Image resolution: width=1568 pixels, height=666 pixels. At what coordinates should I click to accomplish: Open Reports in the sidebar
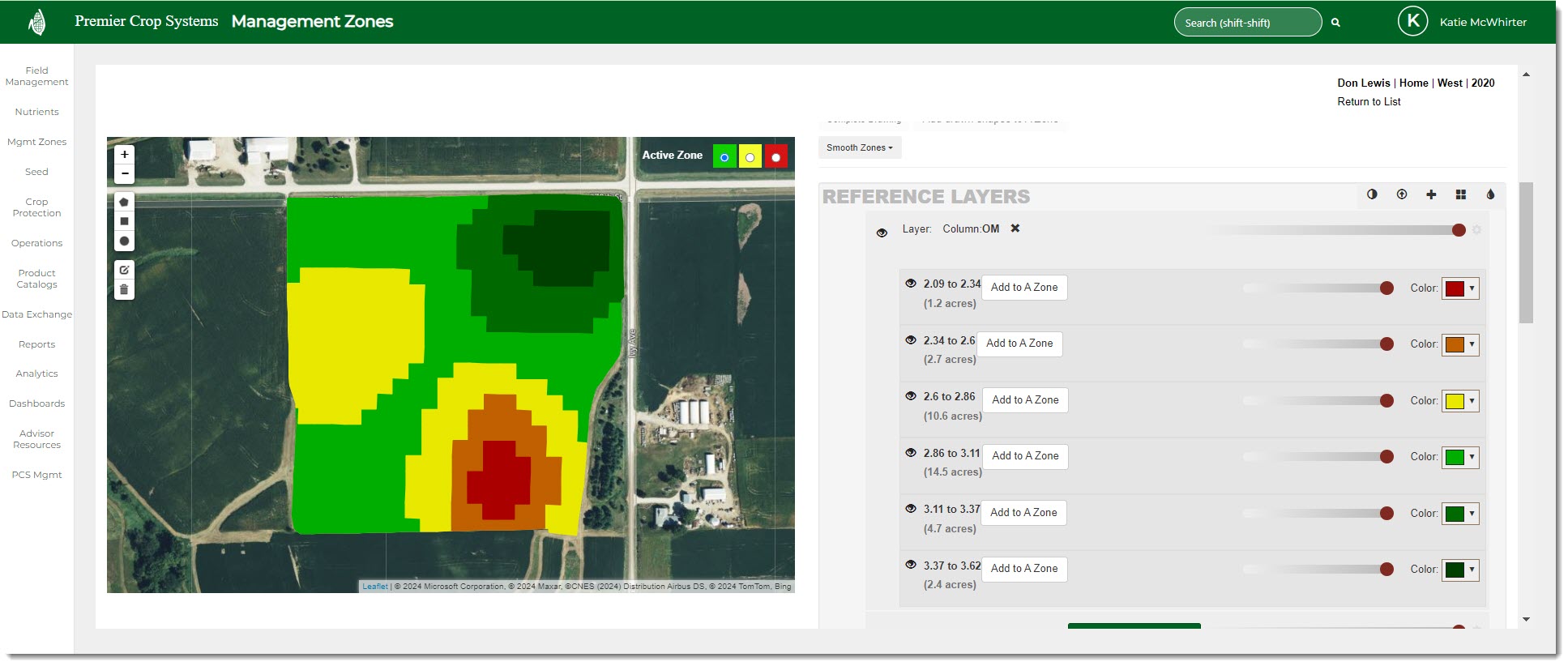pos(36,344)
